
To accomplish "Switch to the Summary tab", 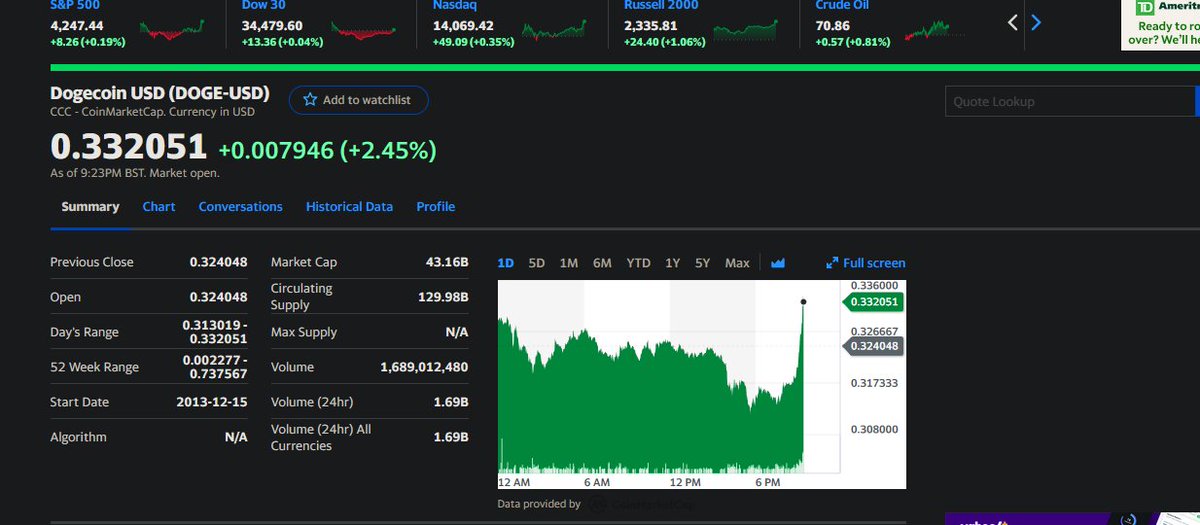I will [90, 207].
